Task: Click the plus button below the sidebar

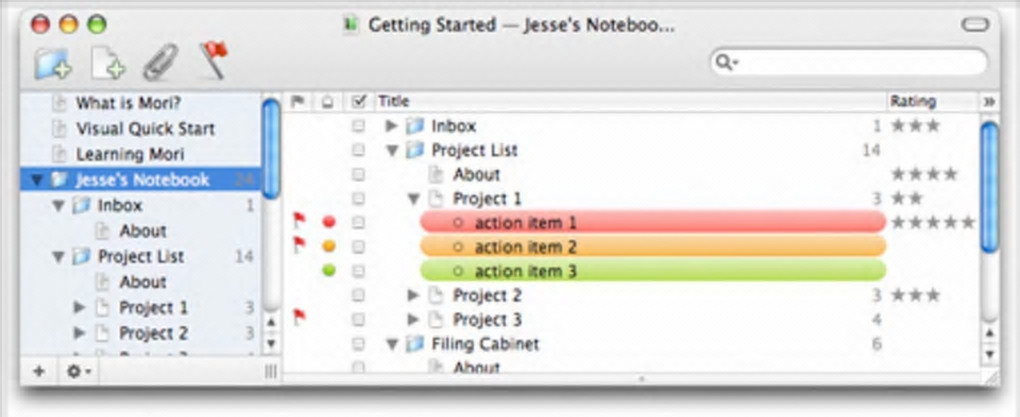Action: tap(39, 371)
